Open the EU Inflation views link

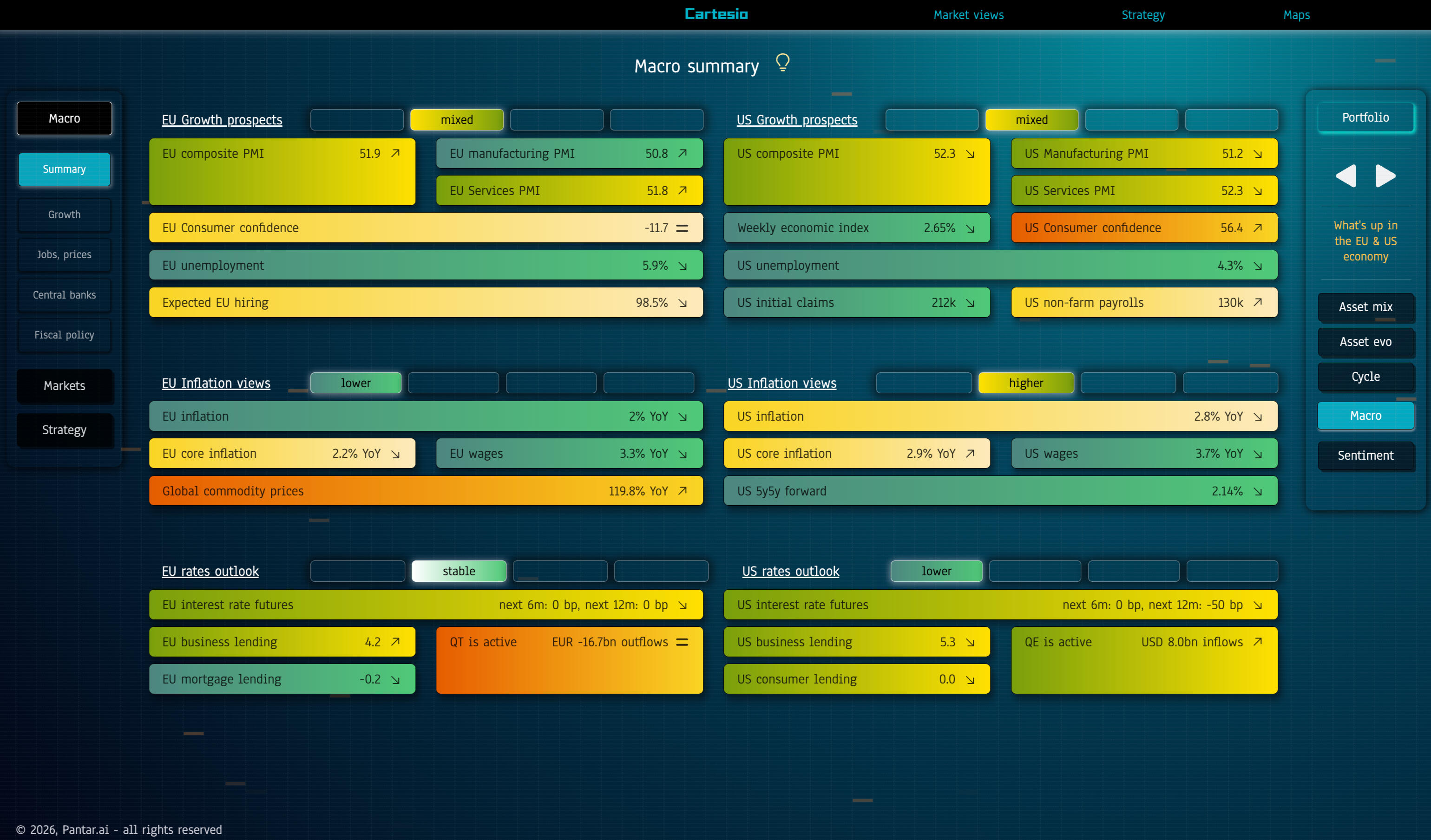[216, 383]
